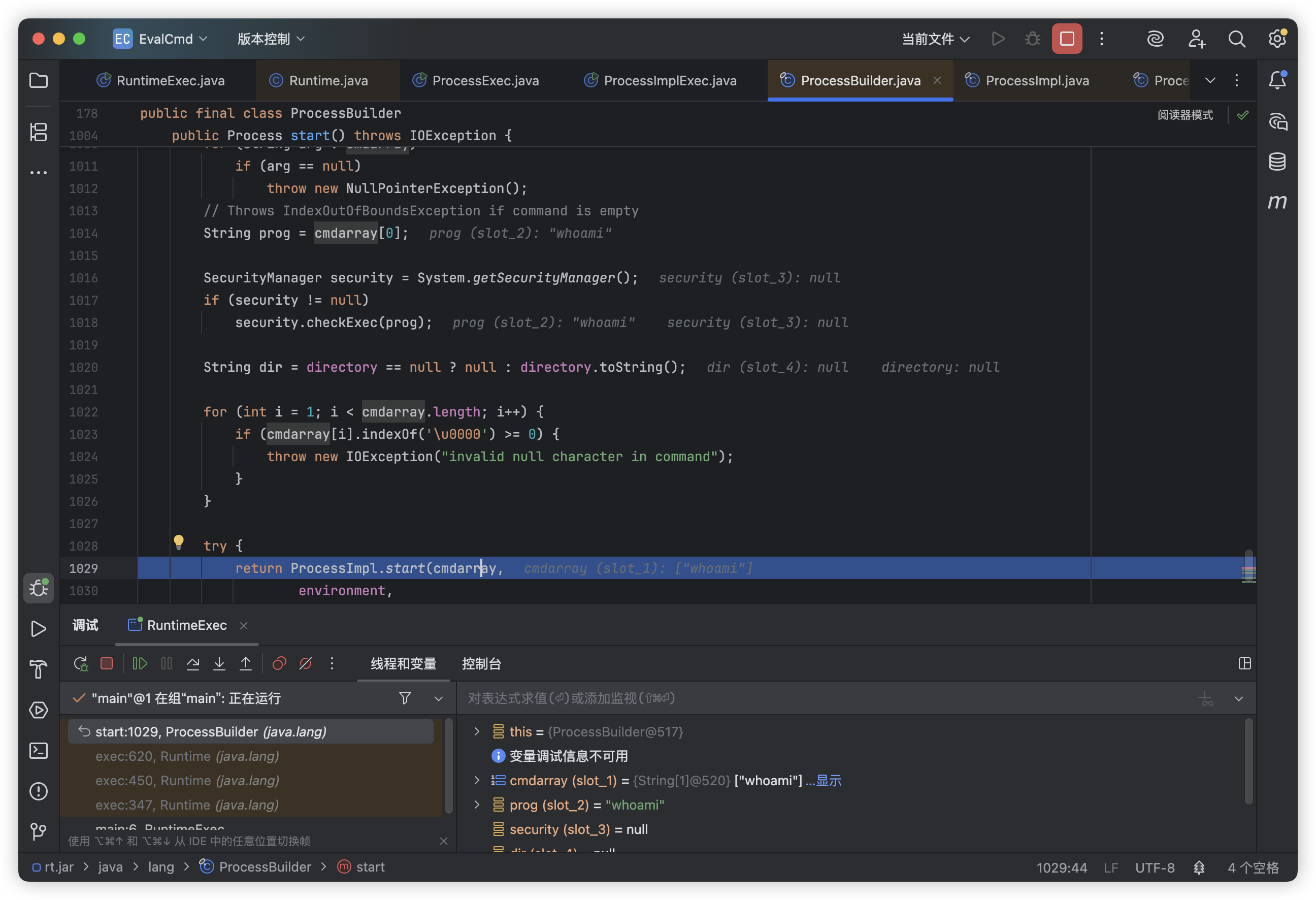Step out in debugger
Screen dimensions: 1316x900
pos(246,664)
